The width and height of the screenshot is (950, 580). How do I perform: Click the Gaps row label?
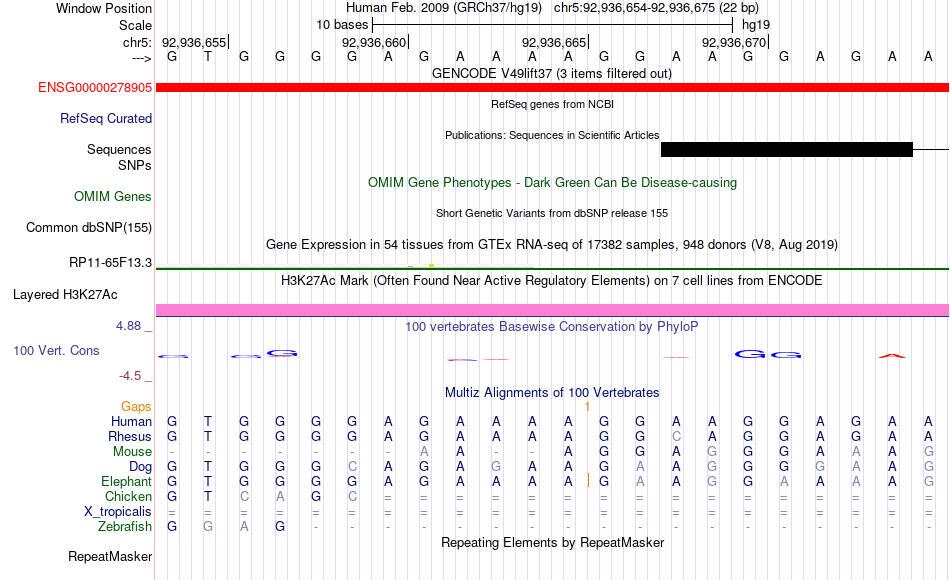136,406
